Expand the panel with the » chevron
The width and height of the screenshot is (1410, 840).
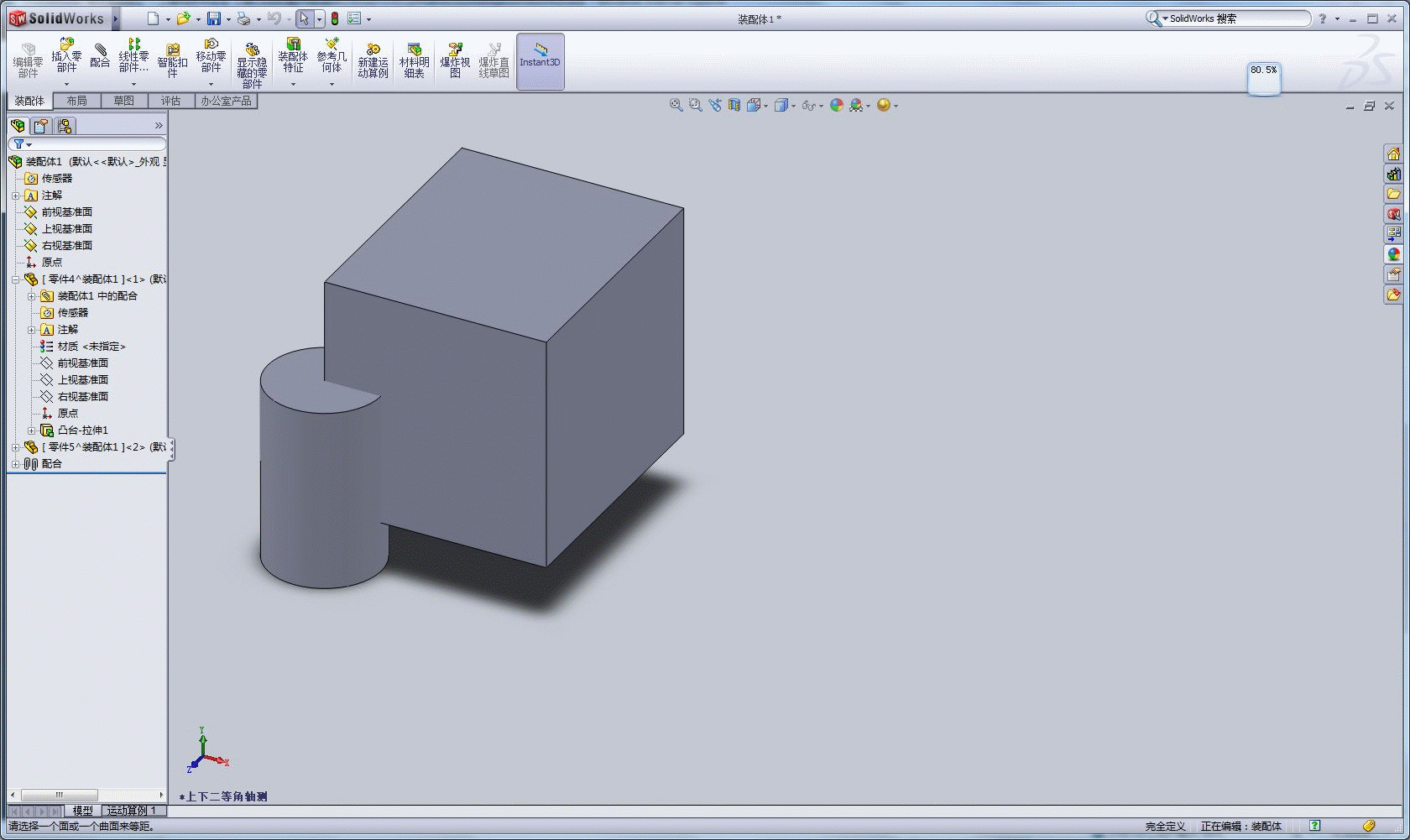[x=159, y=126]
